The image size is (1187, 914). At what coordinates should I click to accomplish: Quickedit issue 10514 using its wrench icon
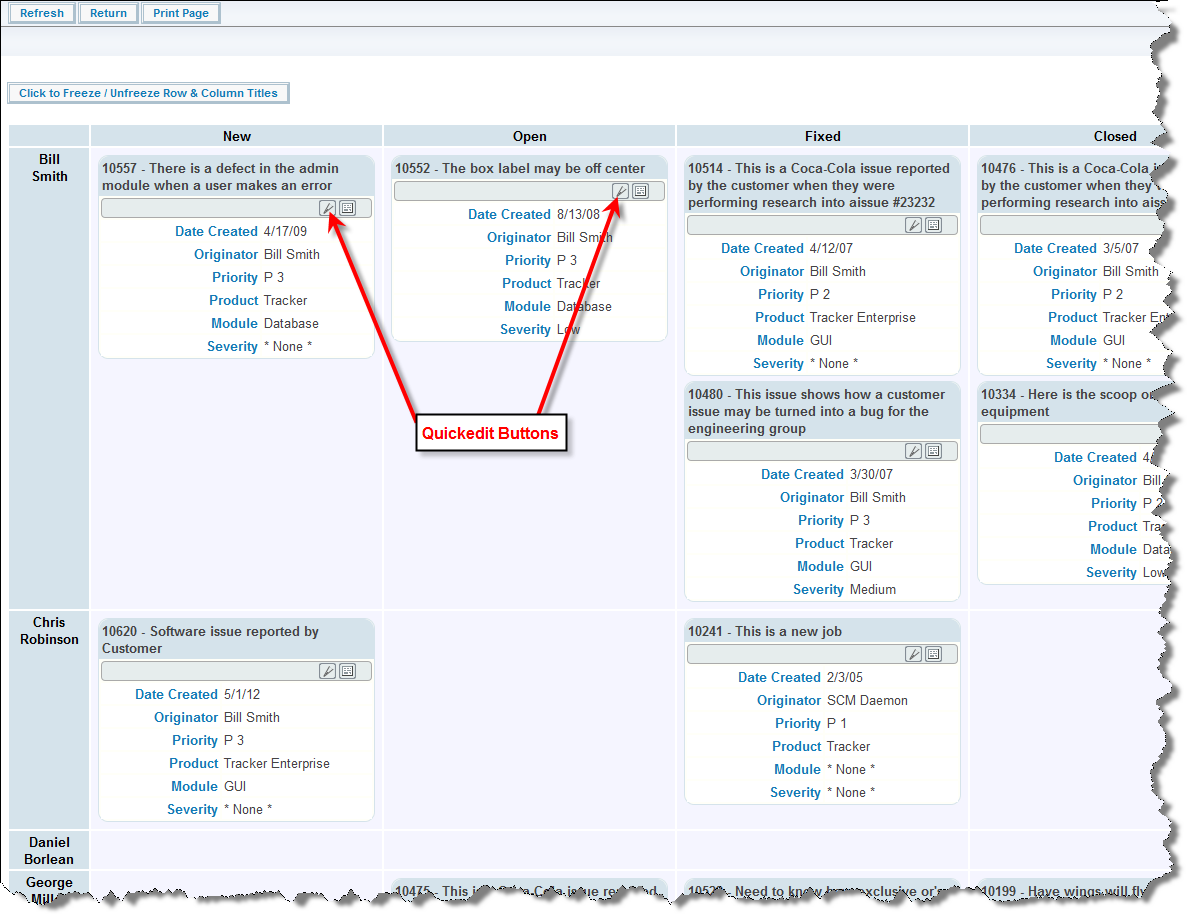[x=913, y=225]
